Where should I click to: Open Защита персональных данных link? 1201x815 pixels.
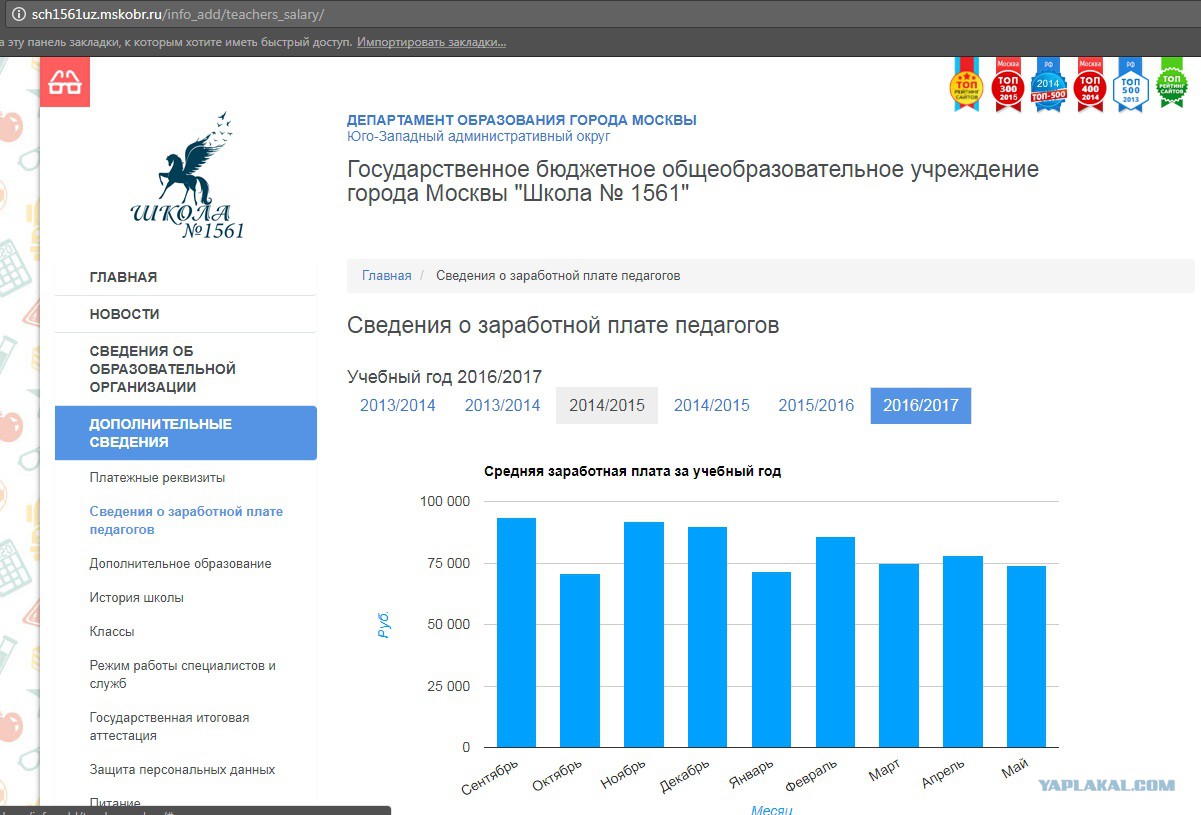[182, 770]
